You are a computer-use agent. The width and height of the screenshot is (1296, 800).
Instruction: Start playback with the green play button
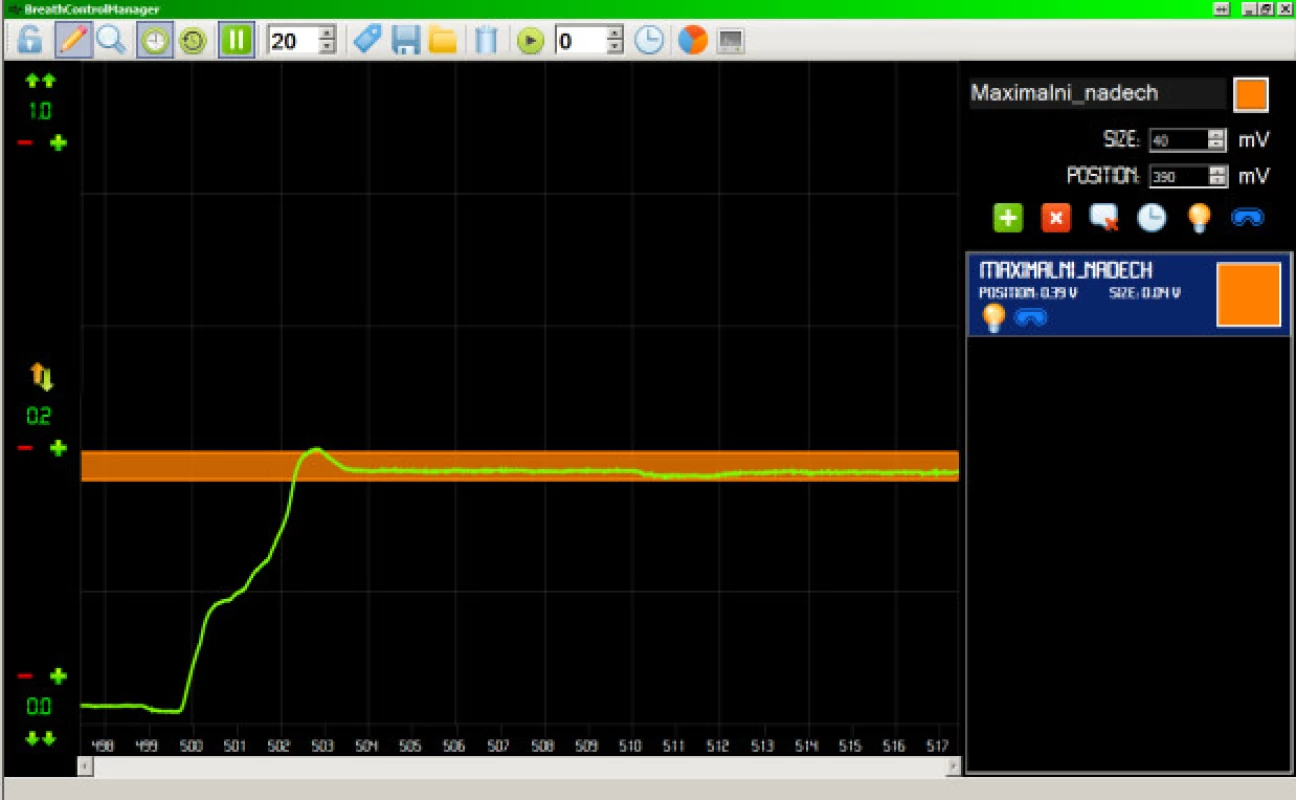(x=531, y=40)
